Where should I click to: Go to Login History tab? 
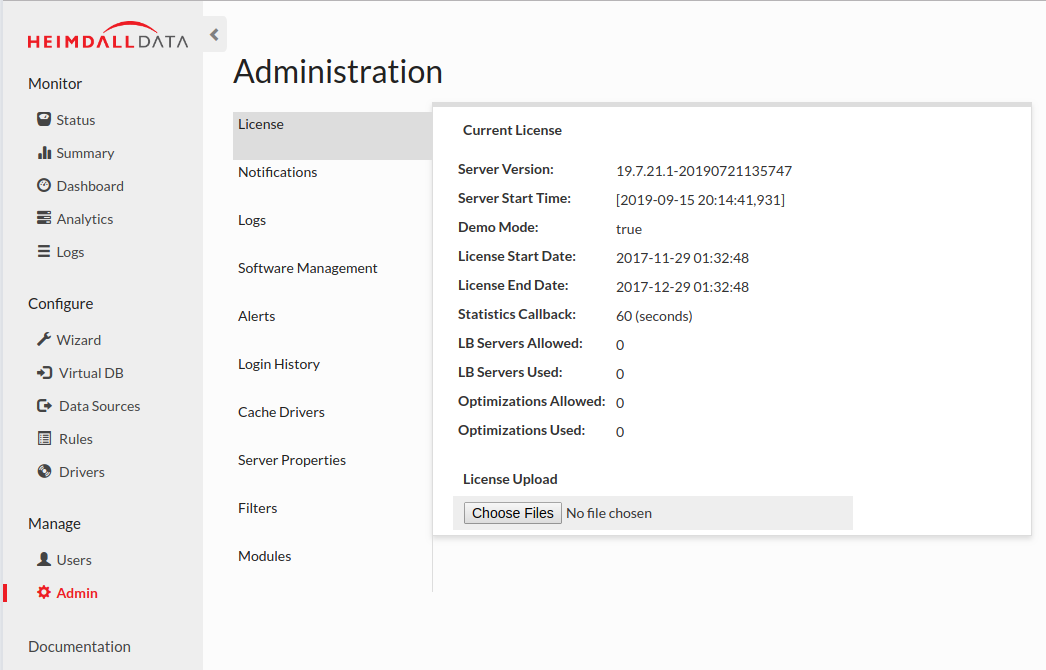coord(278,364)
